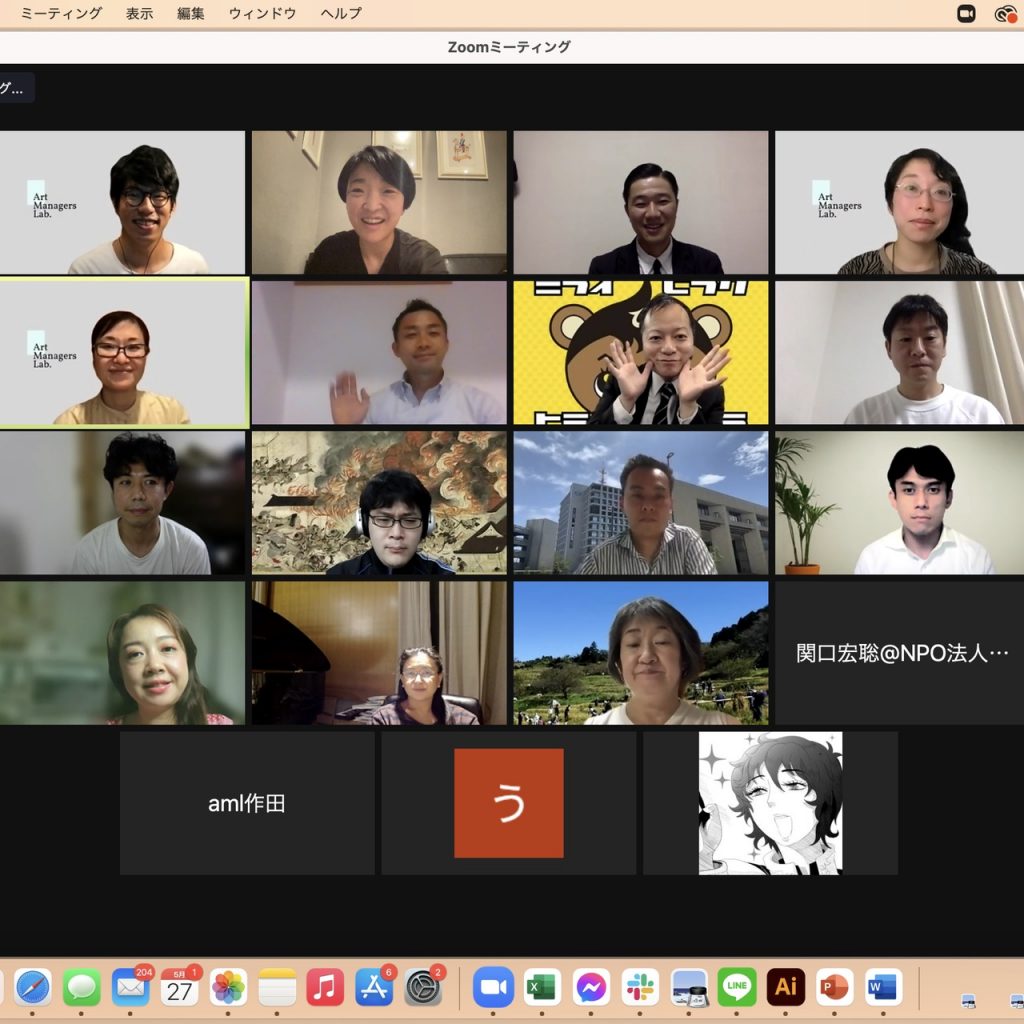Open the Calendar icon showing 27

pyautogui.click(x=180, y=987)
